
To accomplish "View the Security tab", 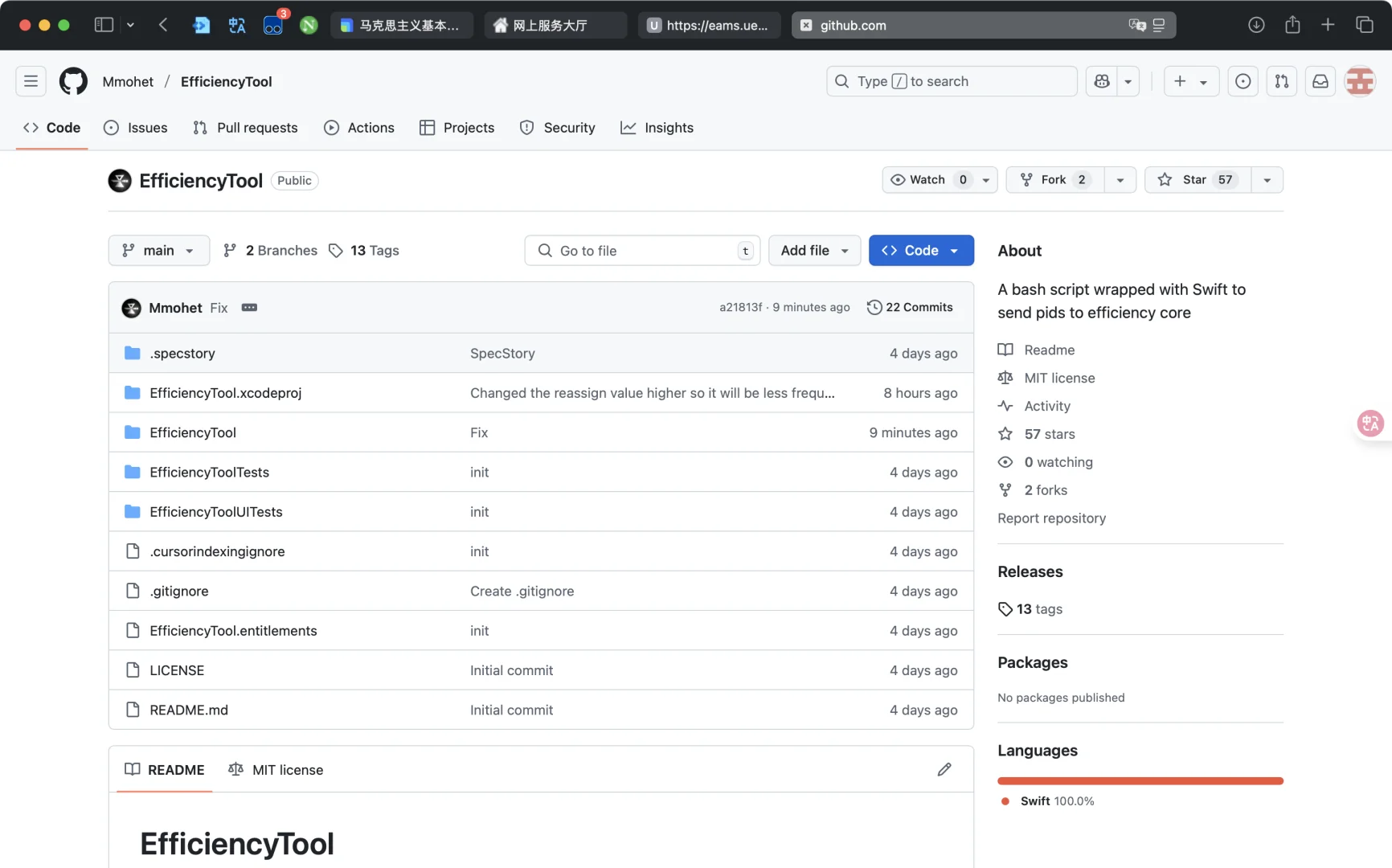I will point(558,128).
